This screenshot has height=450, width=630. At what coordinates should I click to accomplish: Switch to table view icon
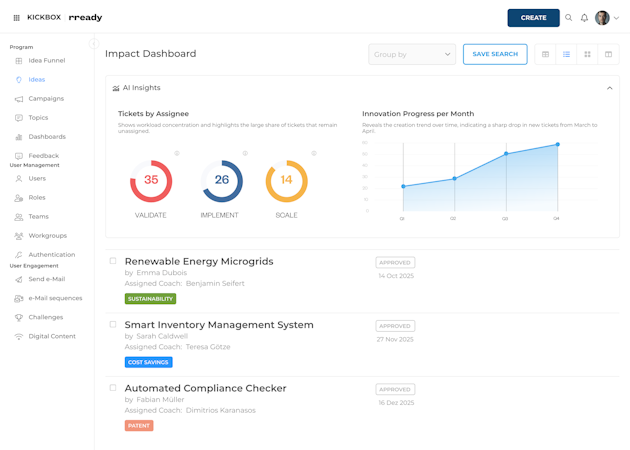(x=545, y=54)
